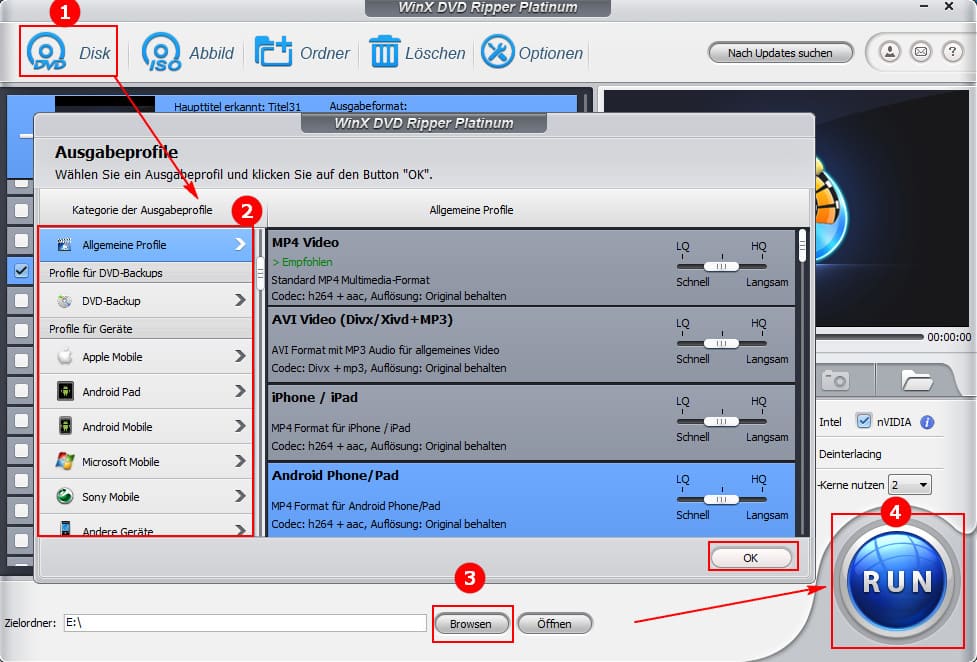Expand the Apple Mobile category arrow
The height and width of the screenshot is (662, 977).
(x=241, y=356)
